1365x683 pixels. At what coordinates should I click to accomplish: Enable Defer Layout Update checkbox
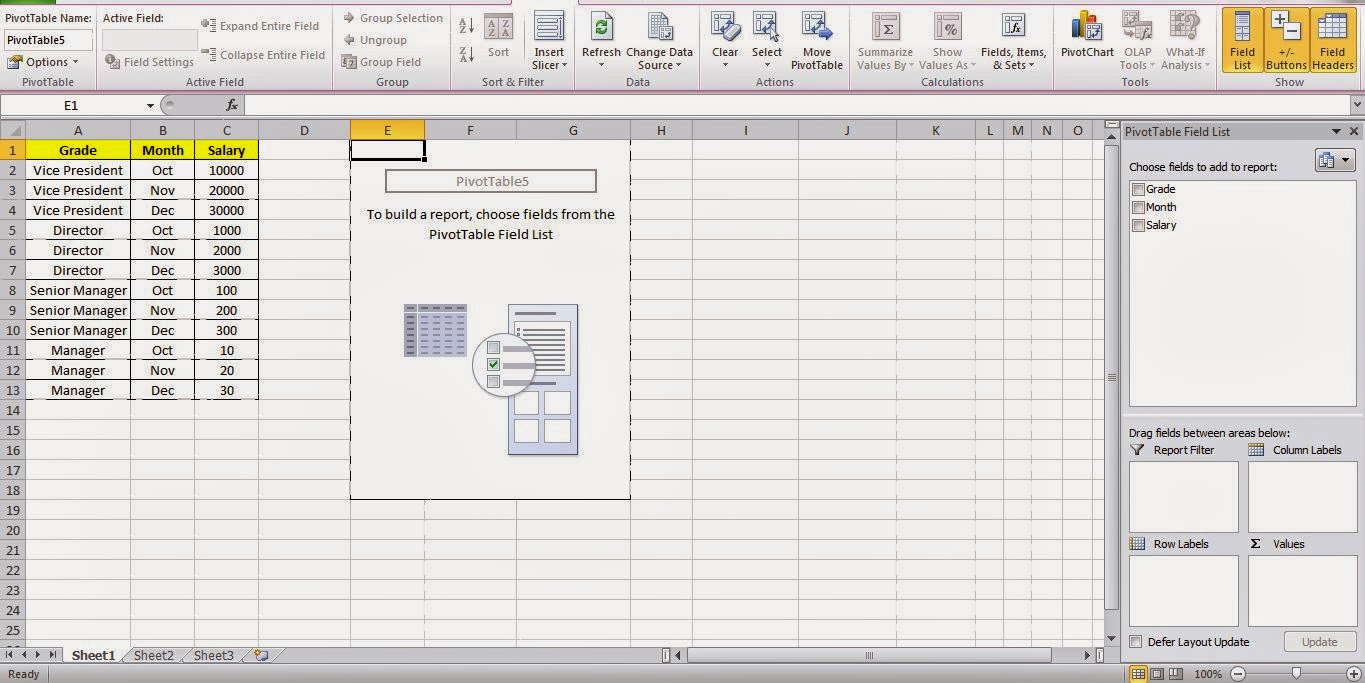(1136, 642)
